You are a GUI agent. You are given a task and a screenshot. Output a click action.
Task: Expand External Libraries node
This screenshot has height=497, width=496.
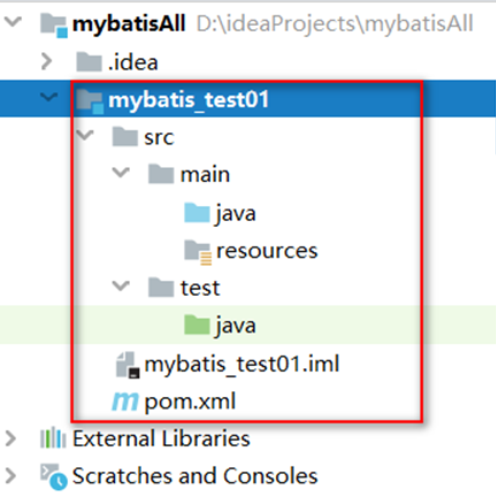[11, 438]
